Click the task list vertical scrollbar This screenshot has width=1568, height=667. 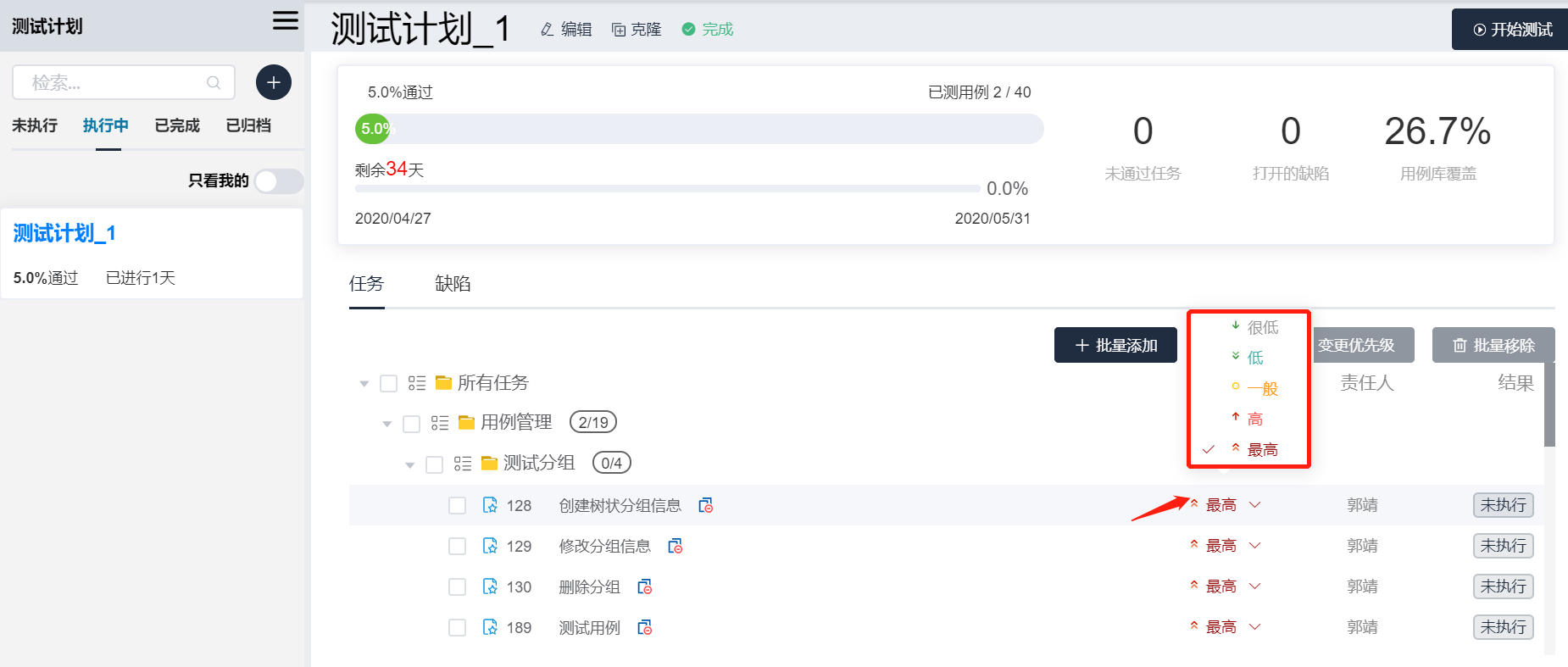pos(1549,405)
